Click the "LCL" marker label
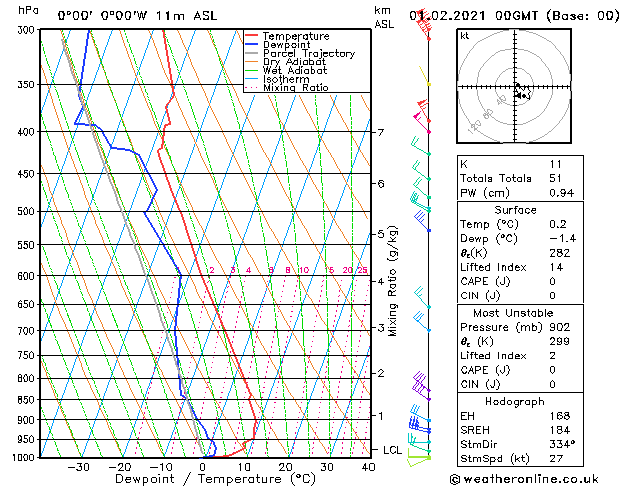 [x=392, y=450]
